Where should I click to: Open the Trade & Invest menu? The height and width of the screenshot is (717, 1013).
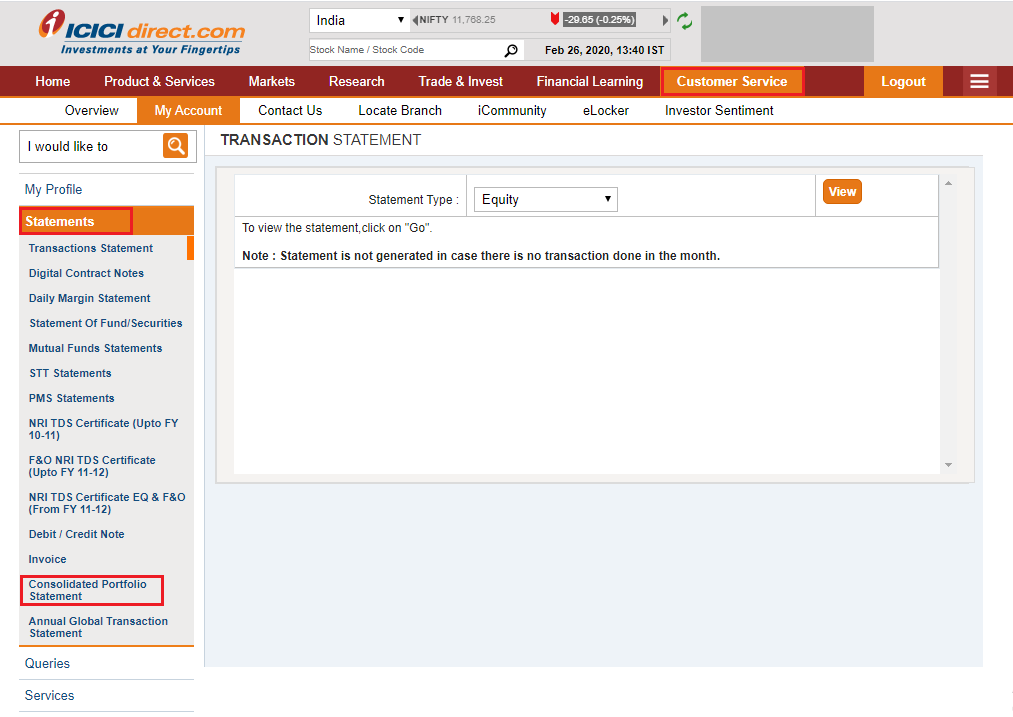pos(461,81)
